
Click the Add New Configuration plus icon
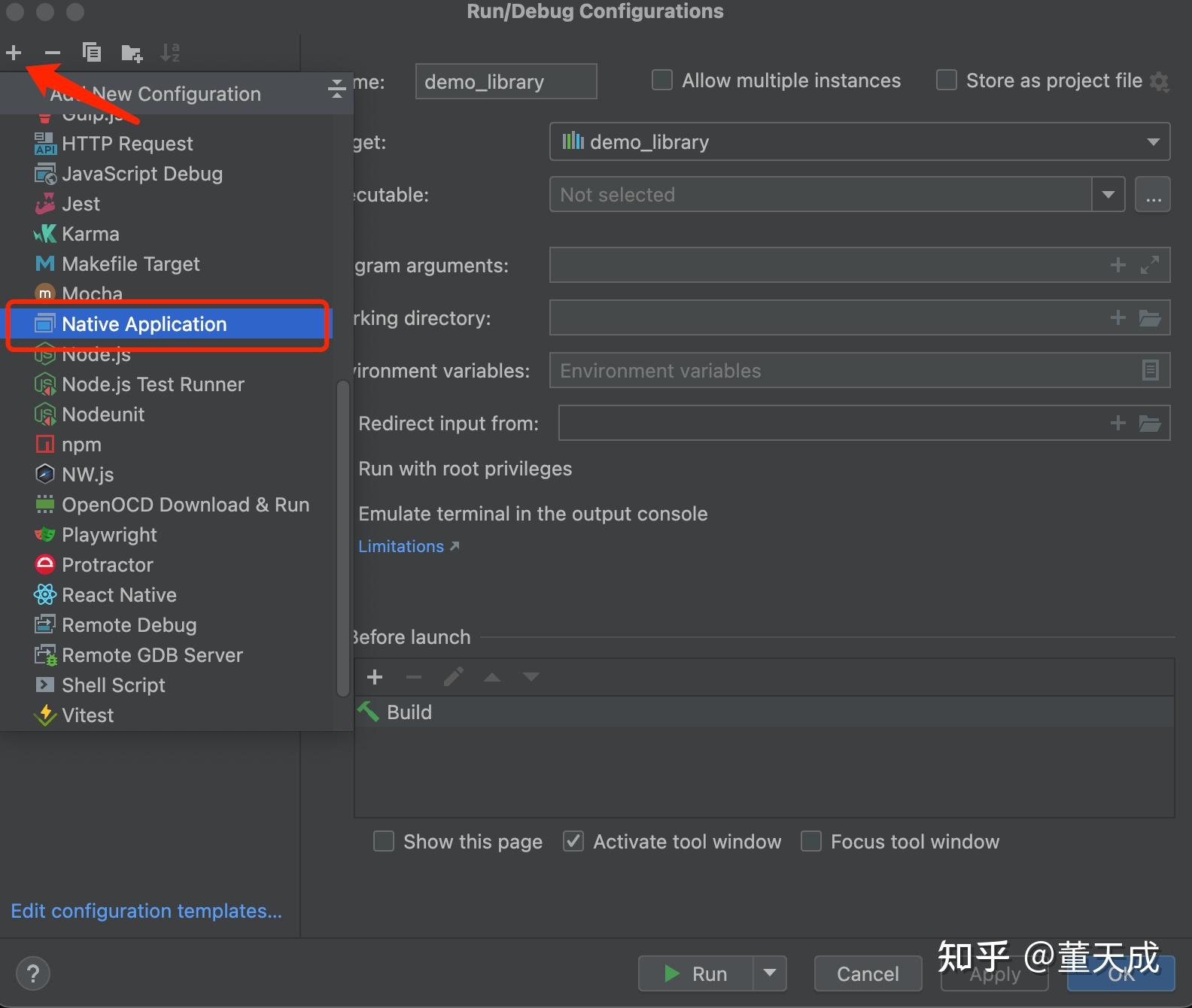coord(14,53)
